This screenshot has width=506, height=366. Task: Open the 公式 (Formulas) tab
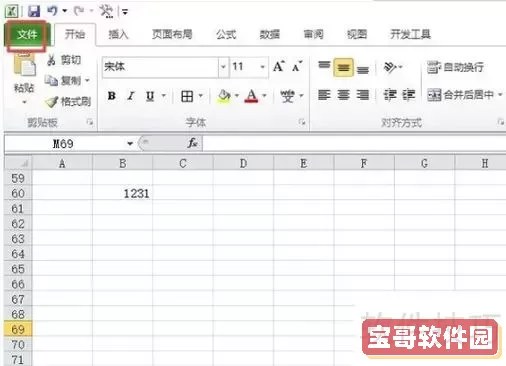[x=226, y=34]
